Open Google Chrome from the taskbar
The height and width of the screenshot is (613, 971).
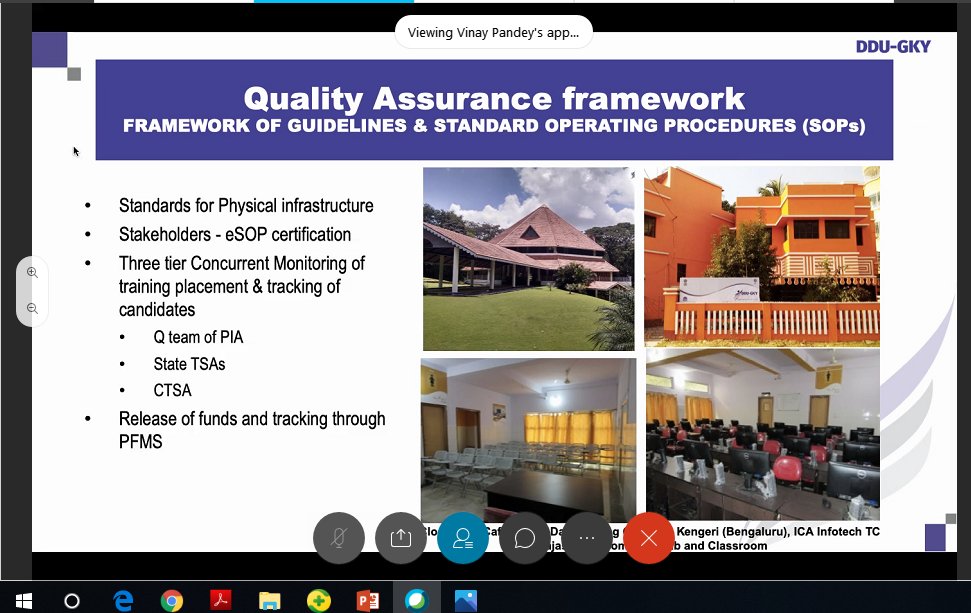coord(171,600)
